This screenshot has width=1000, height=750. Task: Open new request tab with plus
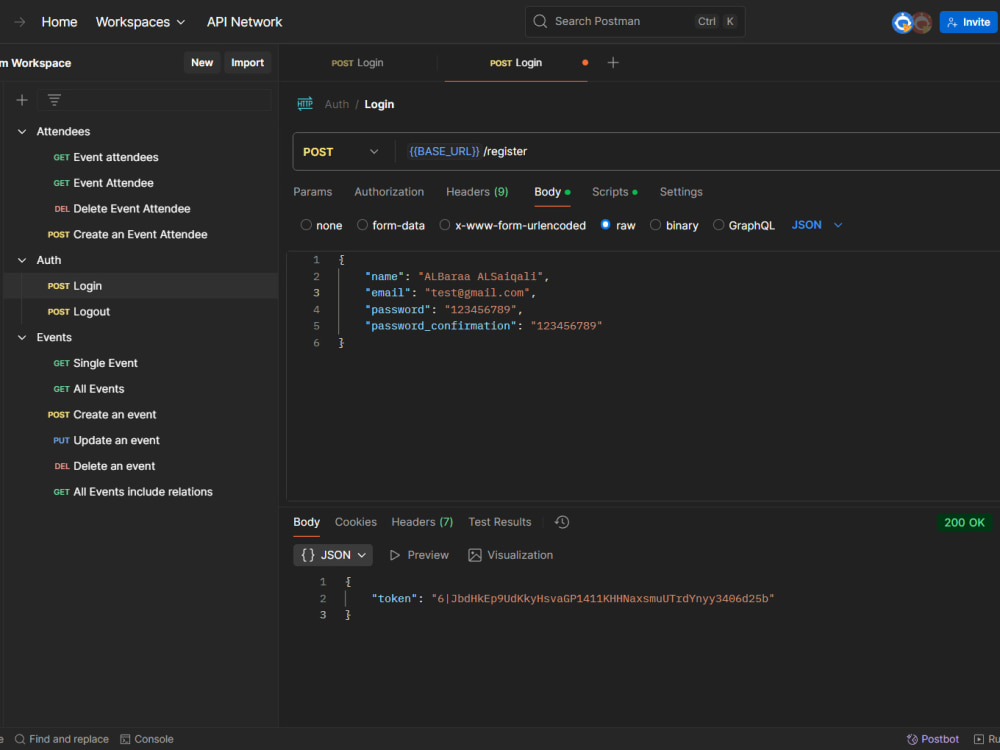point(613,62)
